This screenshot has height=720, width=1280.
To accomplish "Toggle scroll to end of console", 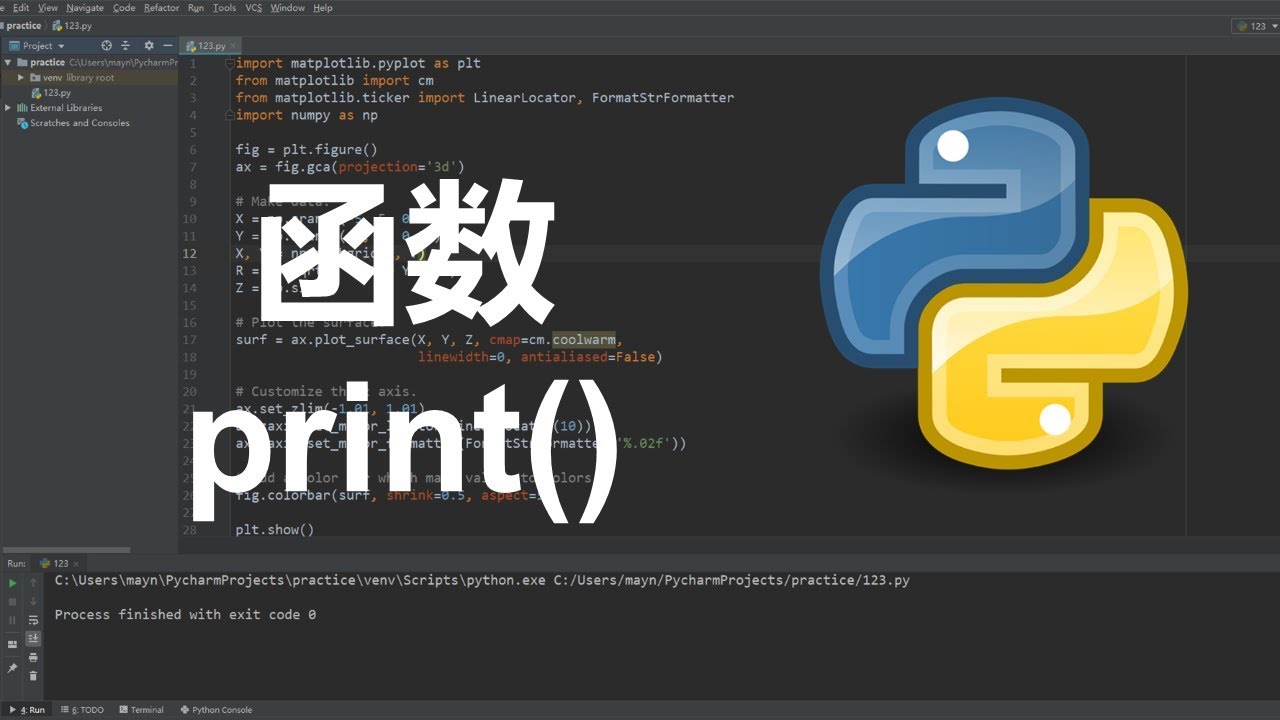I will 33,638.
